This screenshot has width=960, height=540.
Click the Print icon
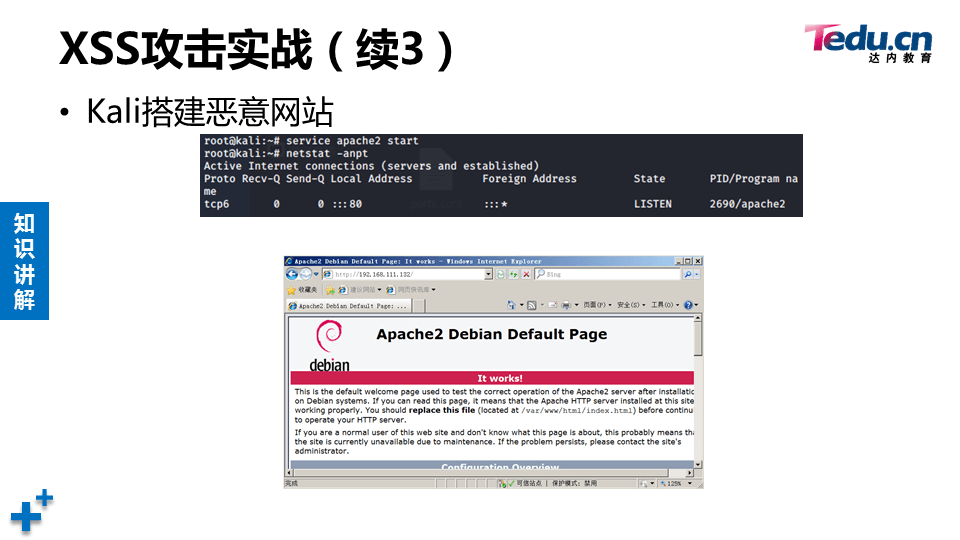tap(566, 305)
